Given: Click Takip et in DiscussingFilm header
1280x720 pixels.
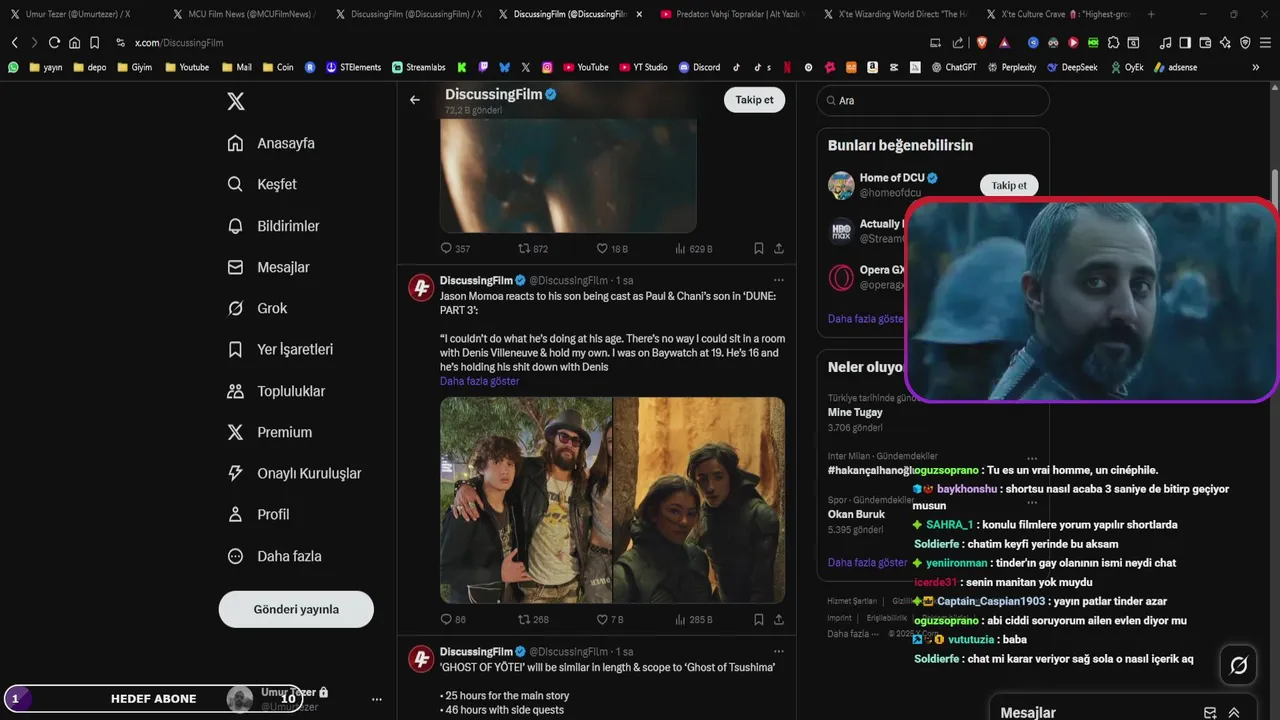Looking at the screenshot, I should pos(754,100).
